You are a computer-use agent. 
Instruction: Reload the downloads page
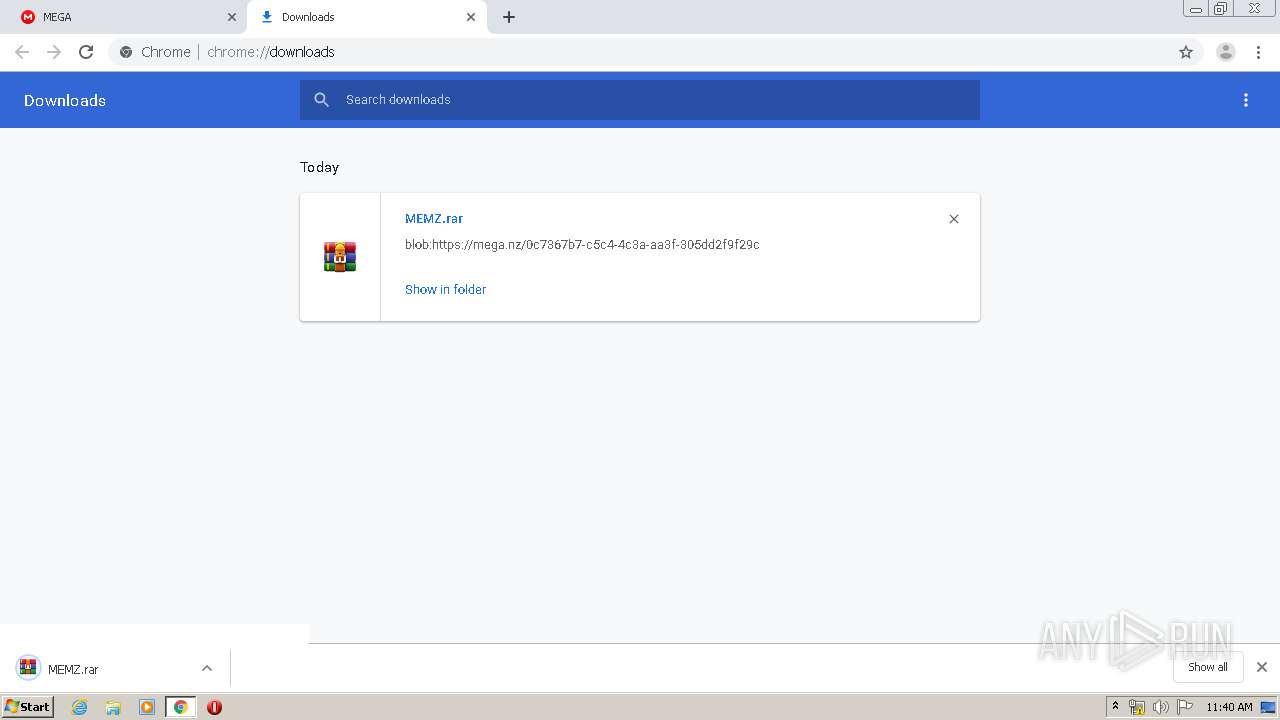86,52
